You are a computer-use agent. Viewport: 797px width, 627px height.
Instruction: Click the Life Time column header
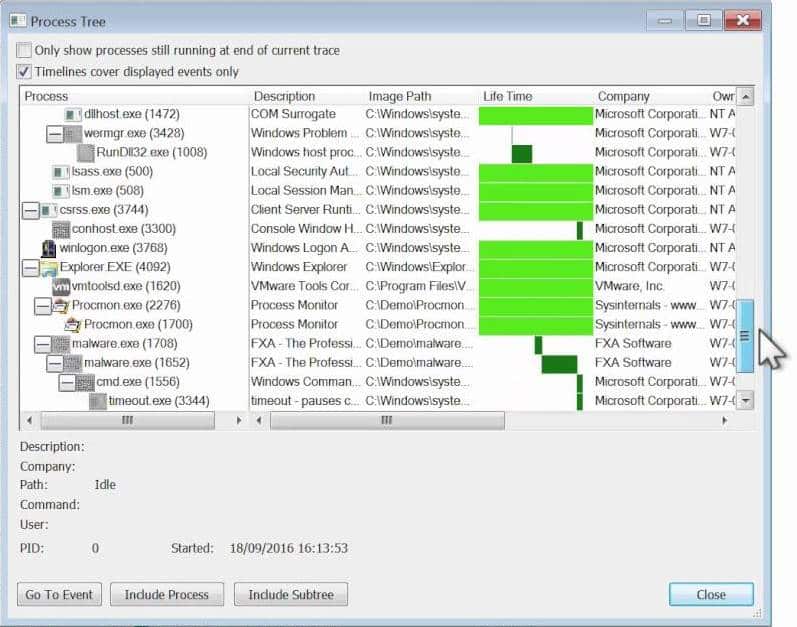tap(508, 96)
